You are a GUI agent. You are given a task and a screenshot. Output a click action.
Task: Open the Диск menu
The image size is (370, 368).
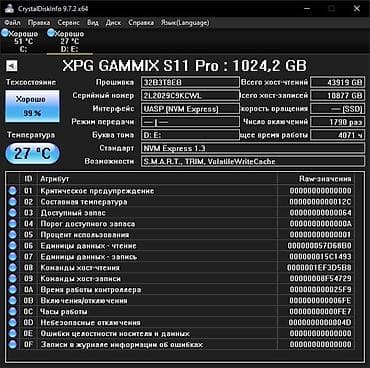tap(113, 23)
